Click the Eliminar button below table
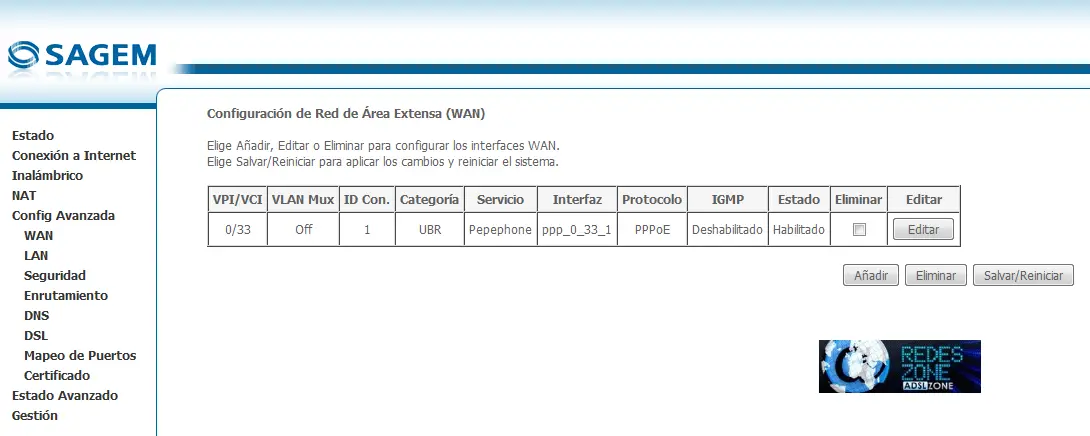This screenshot has height=436, width=1090. tap(936, 275)
